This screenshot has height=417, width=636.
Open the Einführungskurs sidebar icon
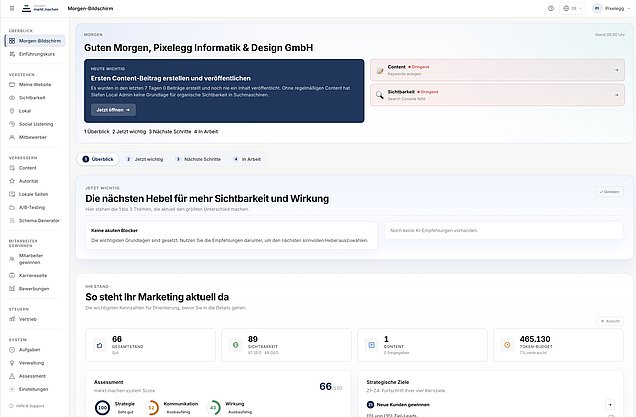pos(11,53)
